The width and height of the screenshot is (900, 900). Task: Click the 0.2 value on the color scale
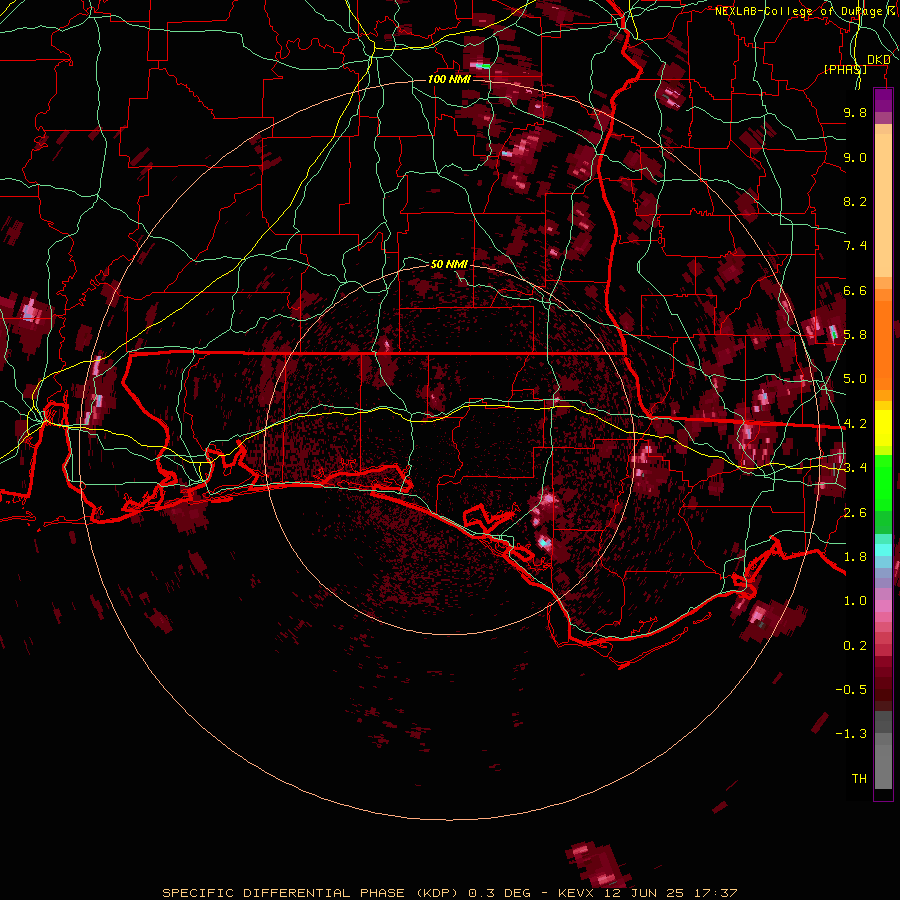tap(855, 646)
